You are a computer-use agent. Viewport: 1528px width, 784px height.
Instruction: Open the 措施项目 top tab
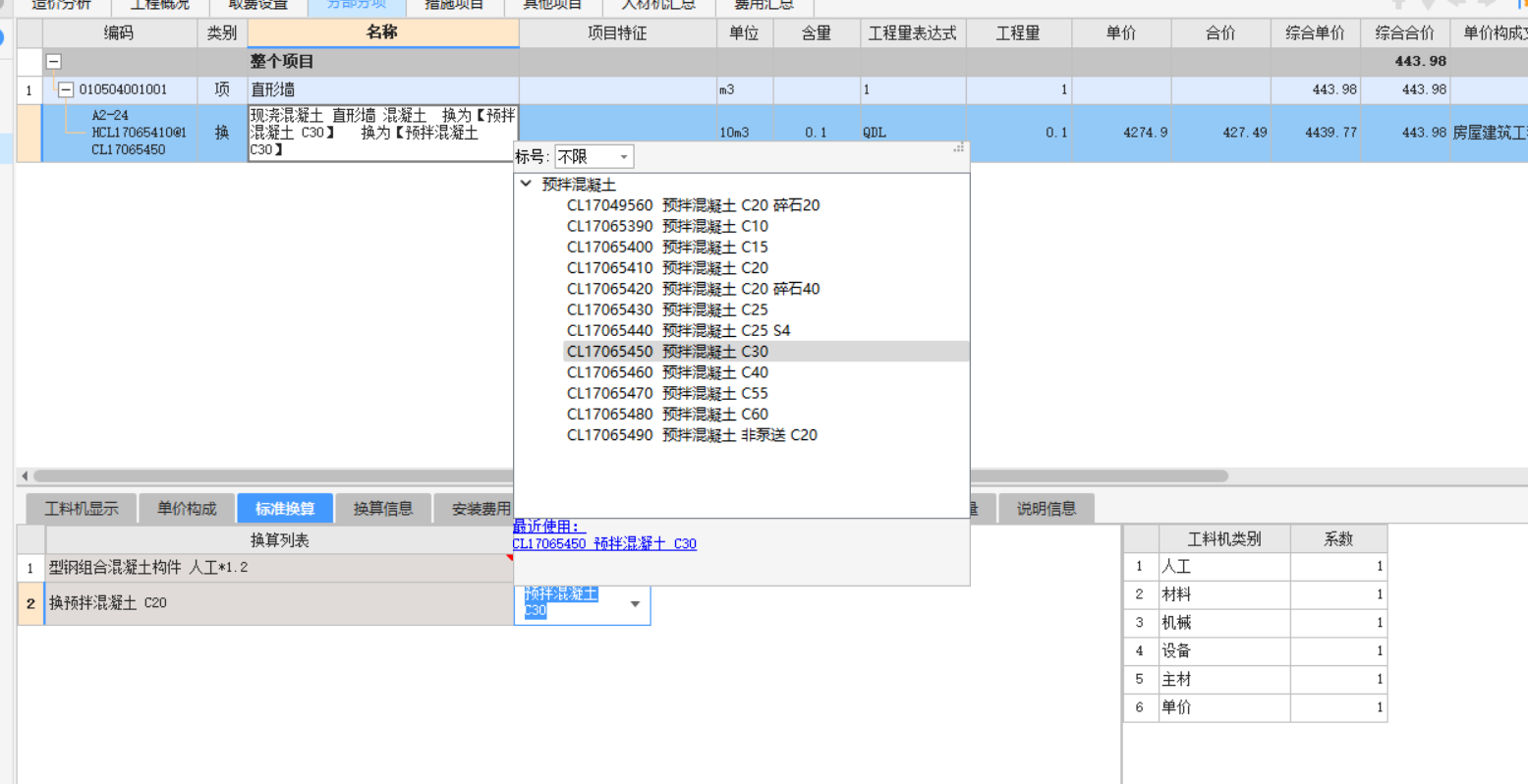coord(454,6)
